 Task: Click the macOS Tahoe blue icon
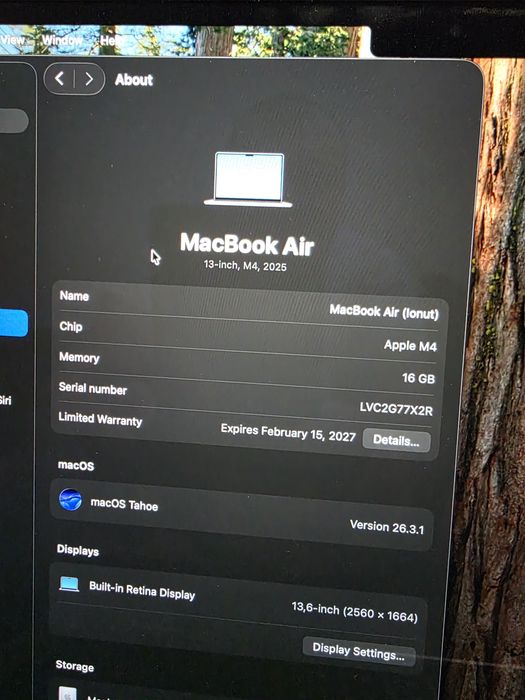[71, 500]
